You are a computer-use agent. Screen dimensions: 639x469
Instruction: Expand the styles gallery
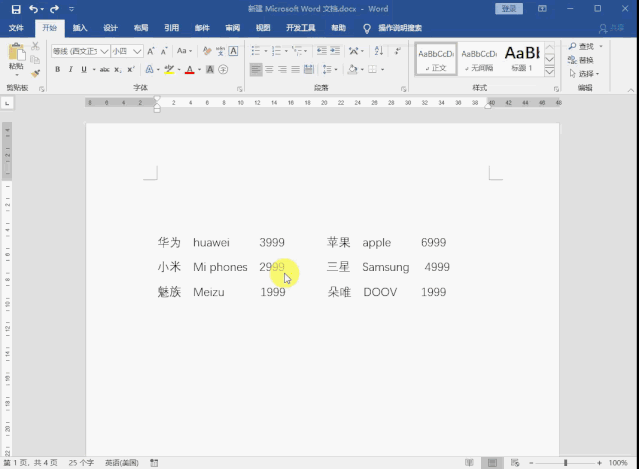tap(549, 72)
